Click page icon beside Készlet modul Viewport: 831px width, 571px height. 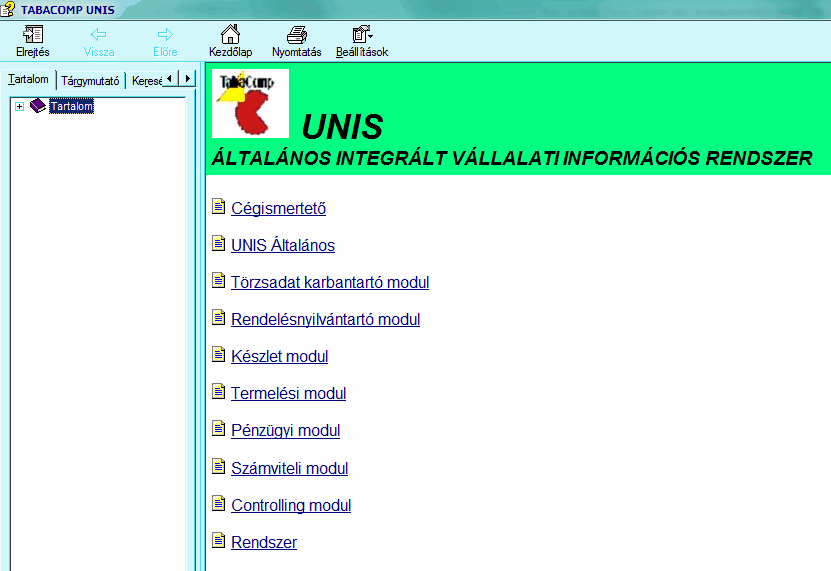point(218,354)
